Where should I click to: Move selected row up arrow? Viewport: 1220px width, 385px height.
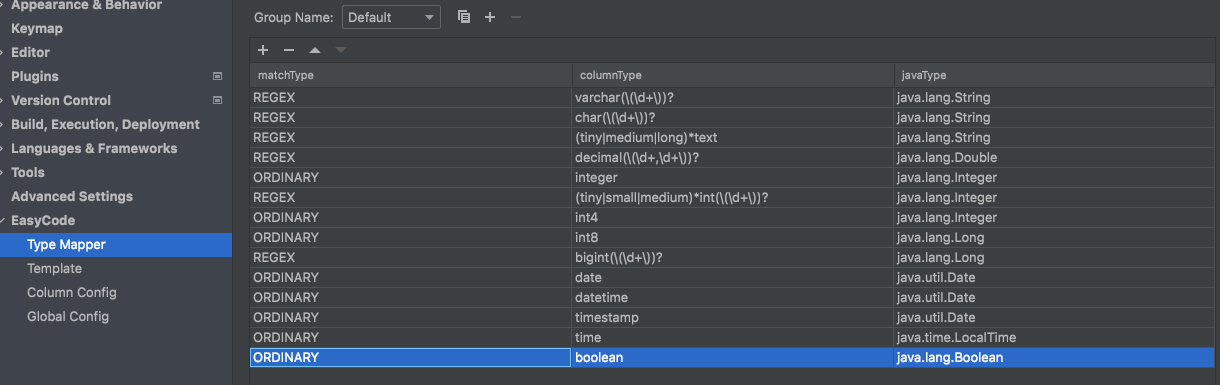[x=315, y=50]
